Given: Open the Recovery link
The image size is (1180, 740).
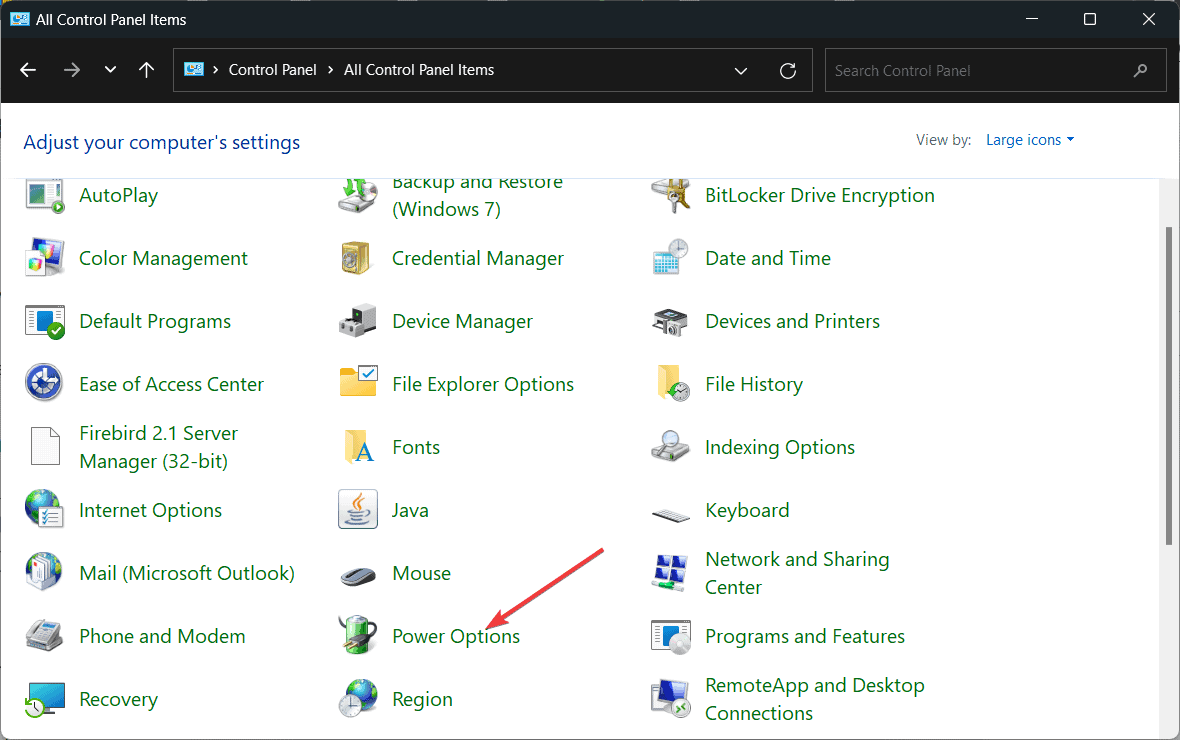Looking at the screenshot, I should pos(119,699).
